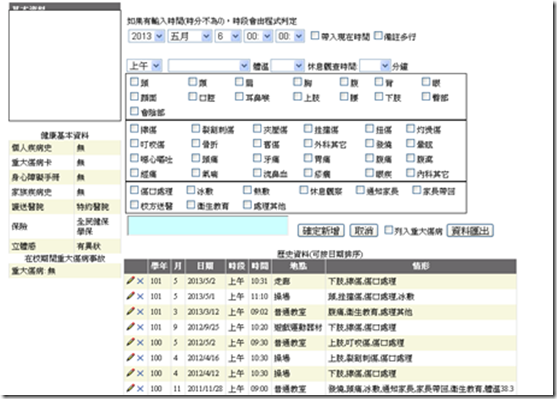Click the large student photo box

point(65,65)
